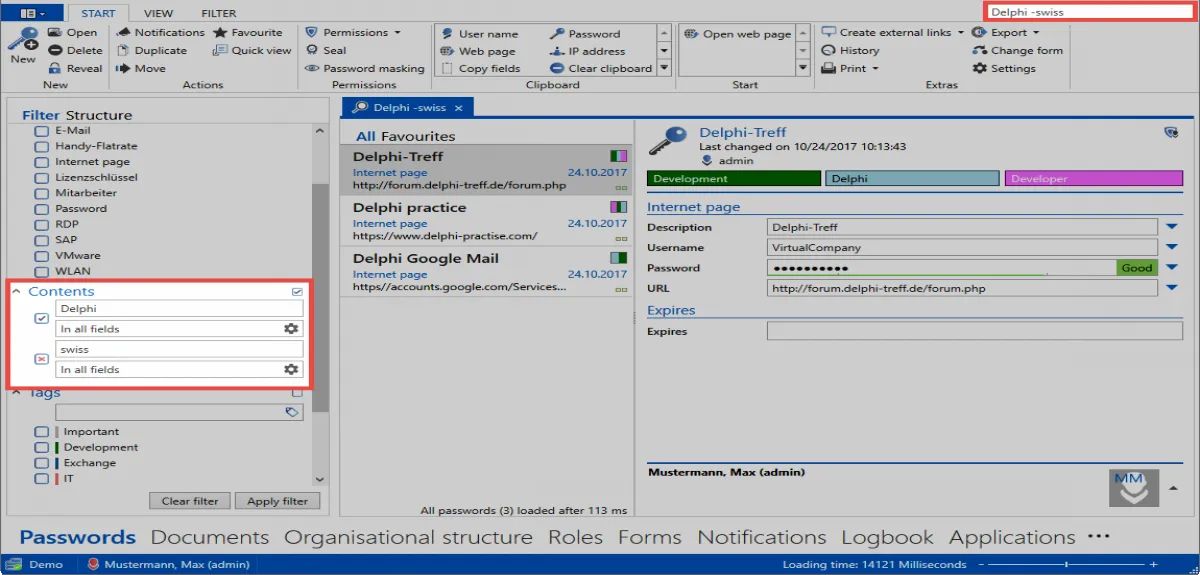Open record History
This screenshot has height=575, width=1200.
[x=850, y=51]
